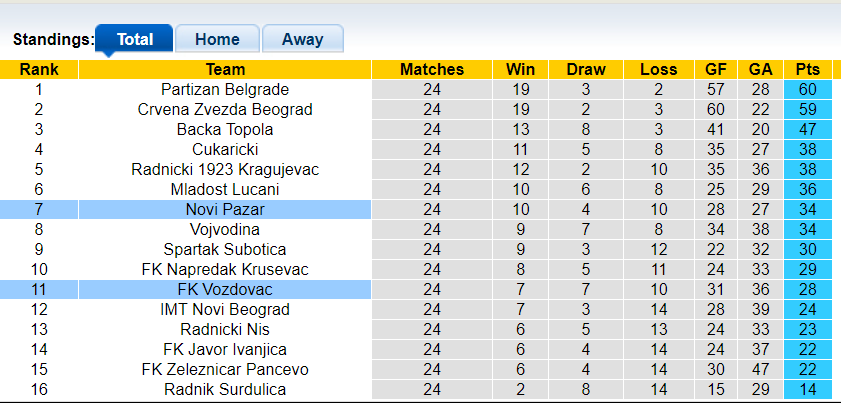Click on Cukaricki team entry
The image size is (841, 403).
point(225,149)
